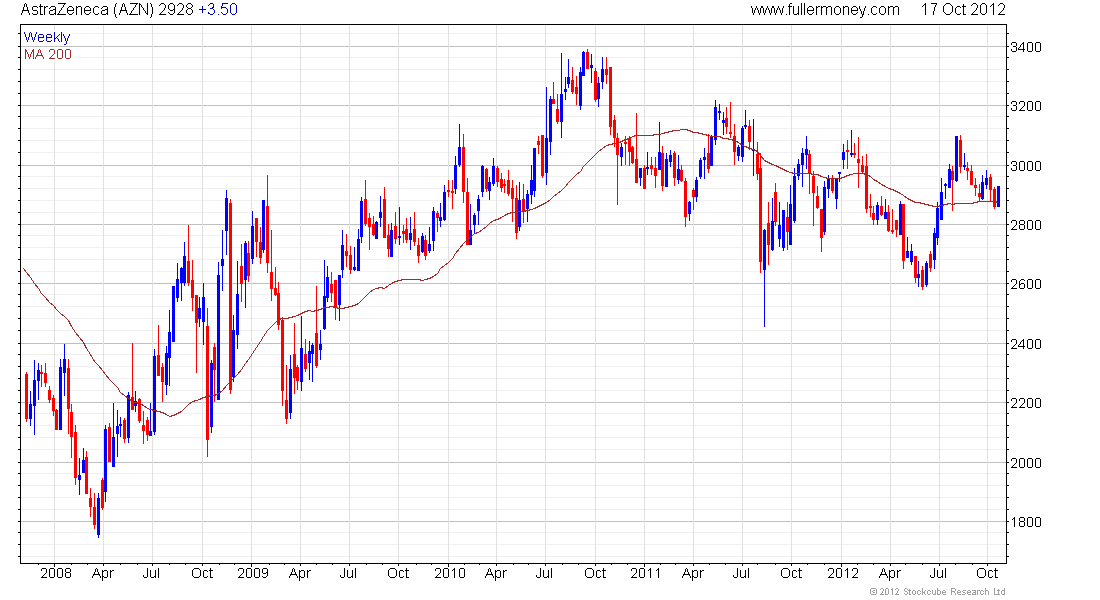Click the 2800 price axis label
Viewport: 1100px width, 600px height.
tap(1026, 225)
